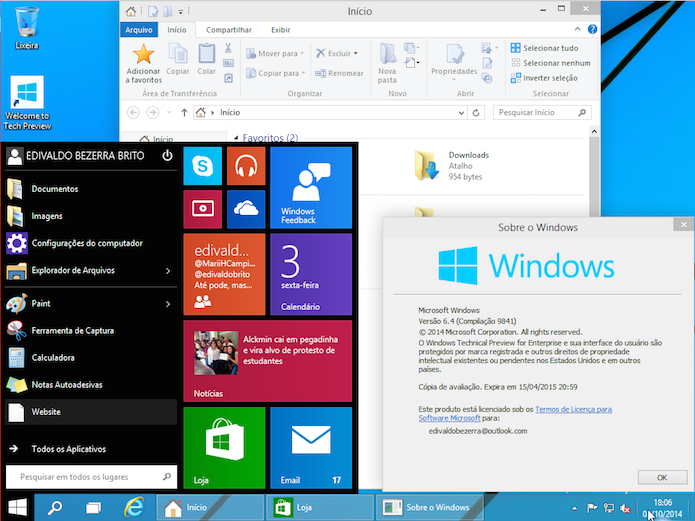Show Todos os Aplicativos
This screenshot has height=521, width=695.
coord(91,449)
